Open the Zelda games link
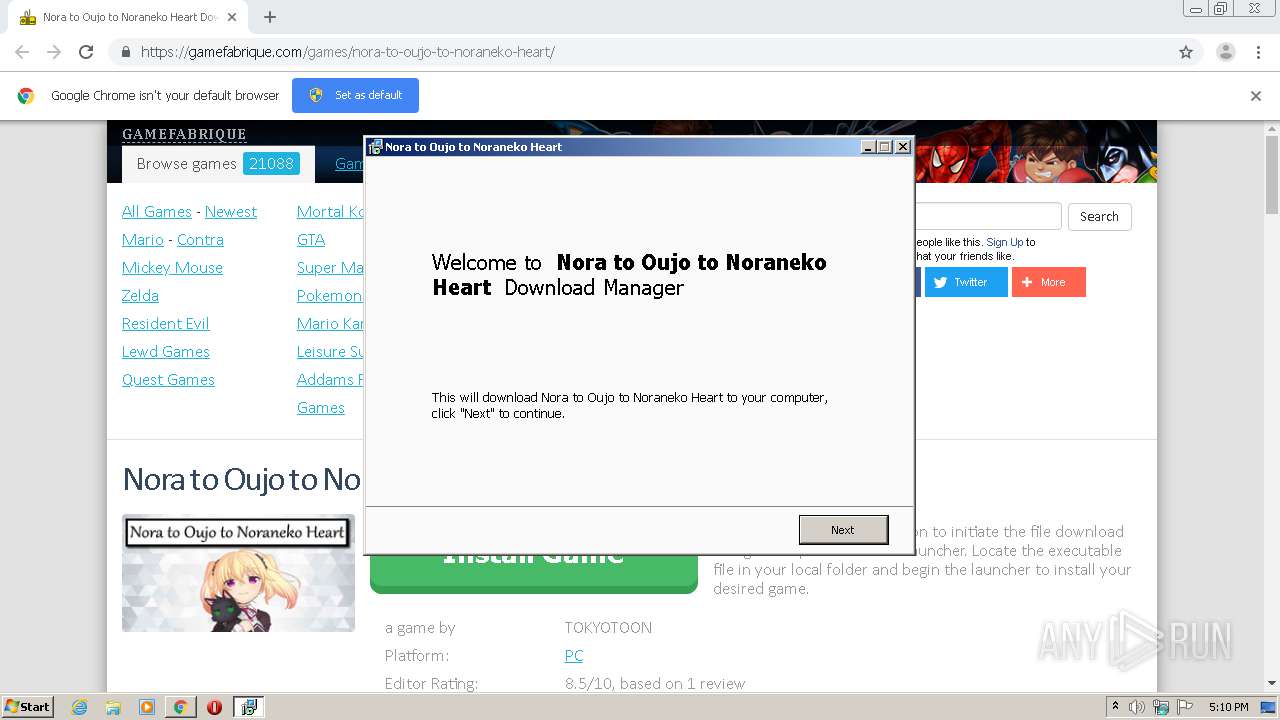The width and height of the screenshot is (1280, 720). [140, 296]
